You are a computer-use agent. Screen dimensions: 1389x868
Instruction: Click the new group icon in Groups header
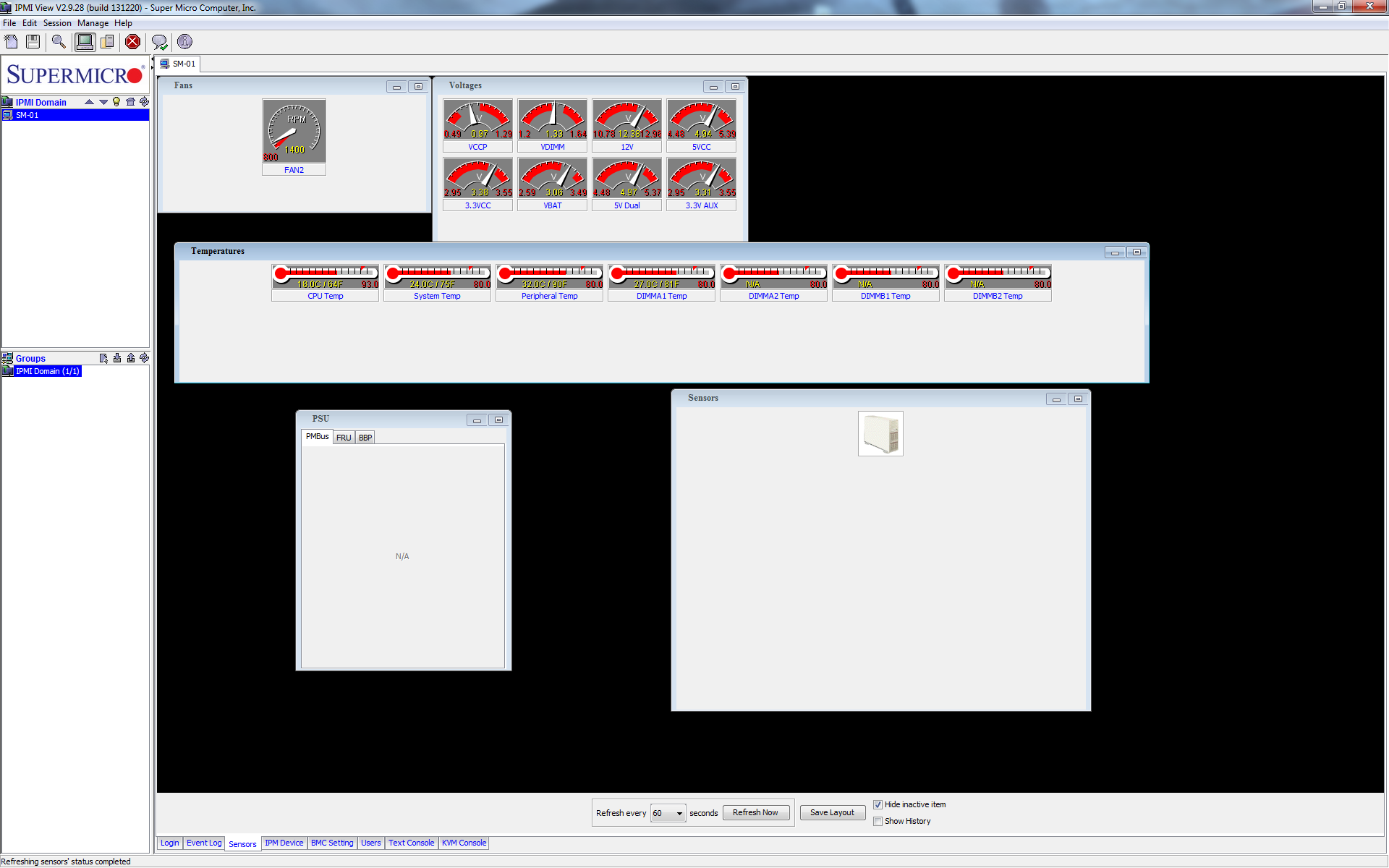(x=103, y=358)
